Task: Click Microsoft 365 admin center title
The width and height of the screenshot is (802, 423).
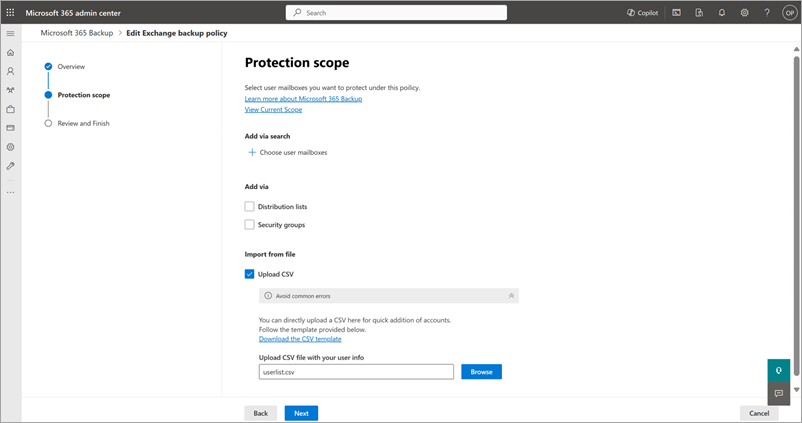Action: (x=73, y=13)
